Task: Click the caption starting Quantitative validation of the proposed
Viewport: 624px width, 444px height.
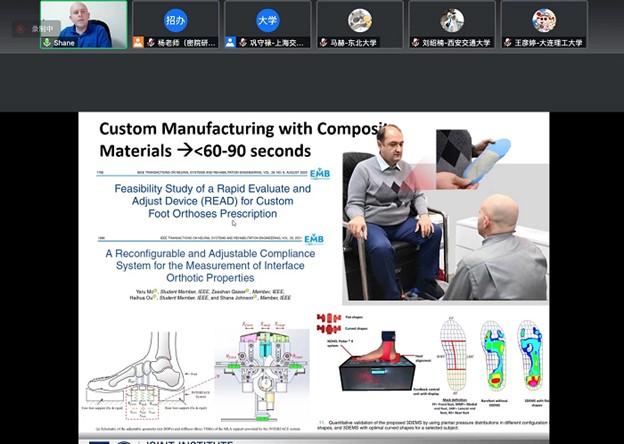Action: click(433, 425)
